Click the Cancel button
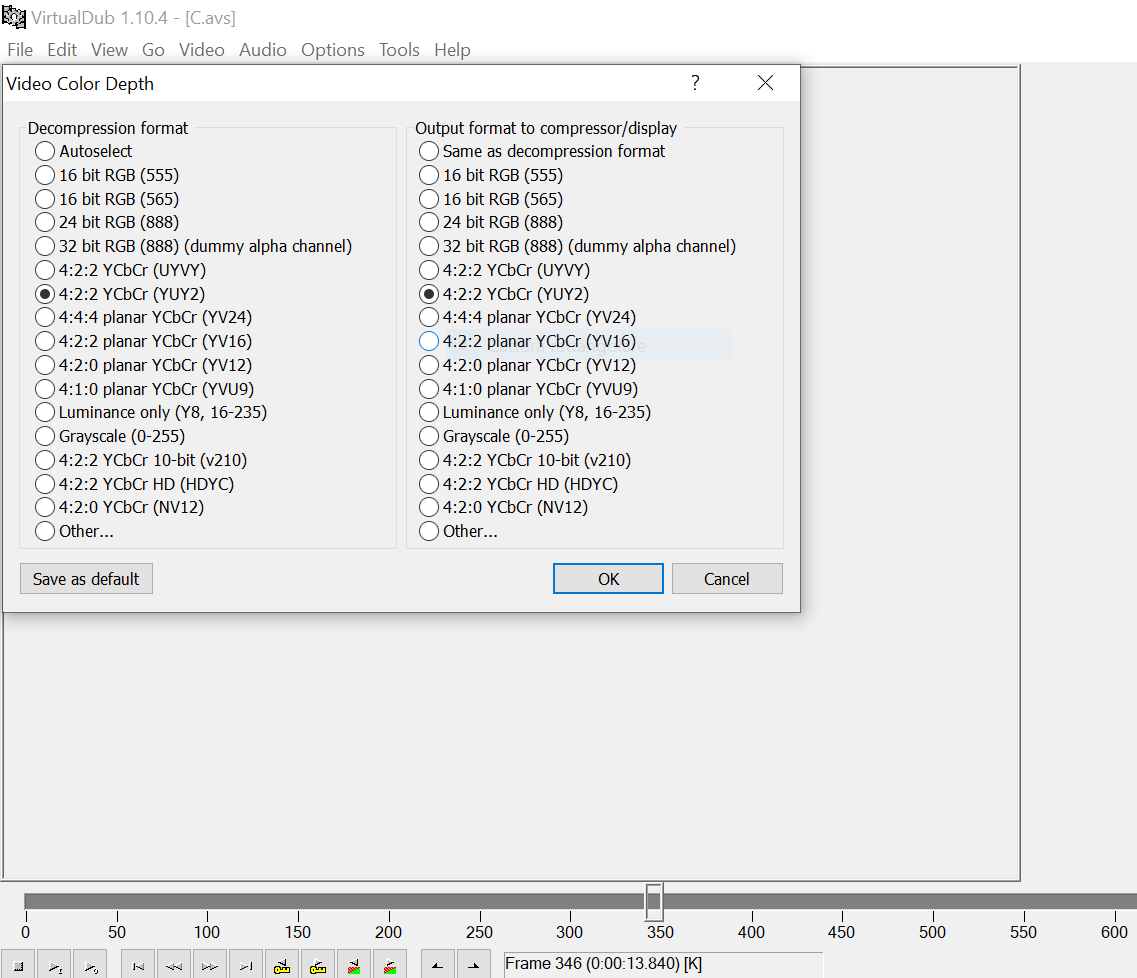 click(727, 579)
